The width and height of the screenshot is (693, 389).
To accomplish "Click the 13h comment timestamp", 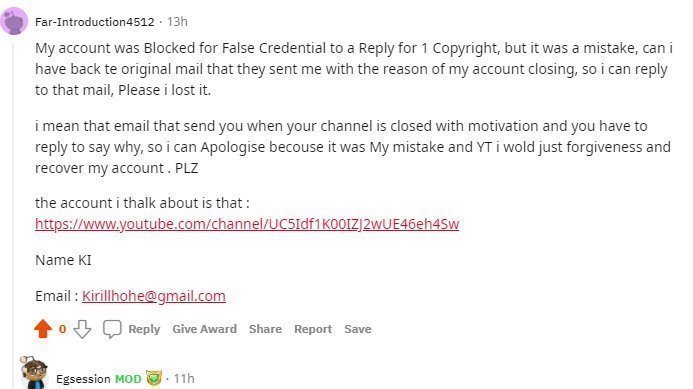I will tap(177, 22).
